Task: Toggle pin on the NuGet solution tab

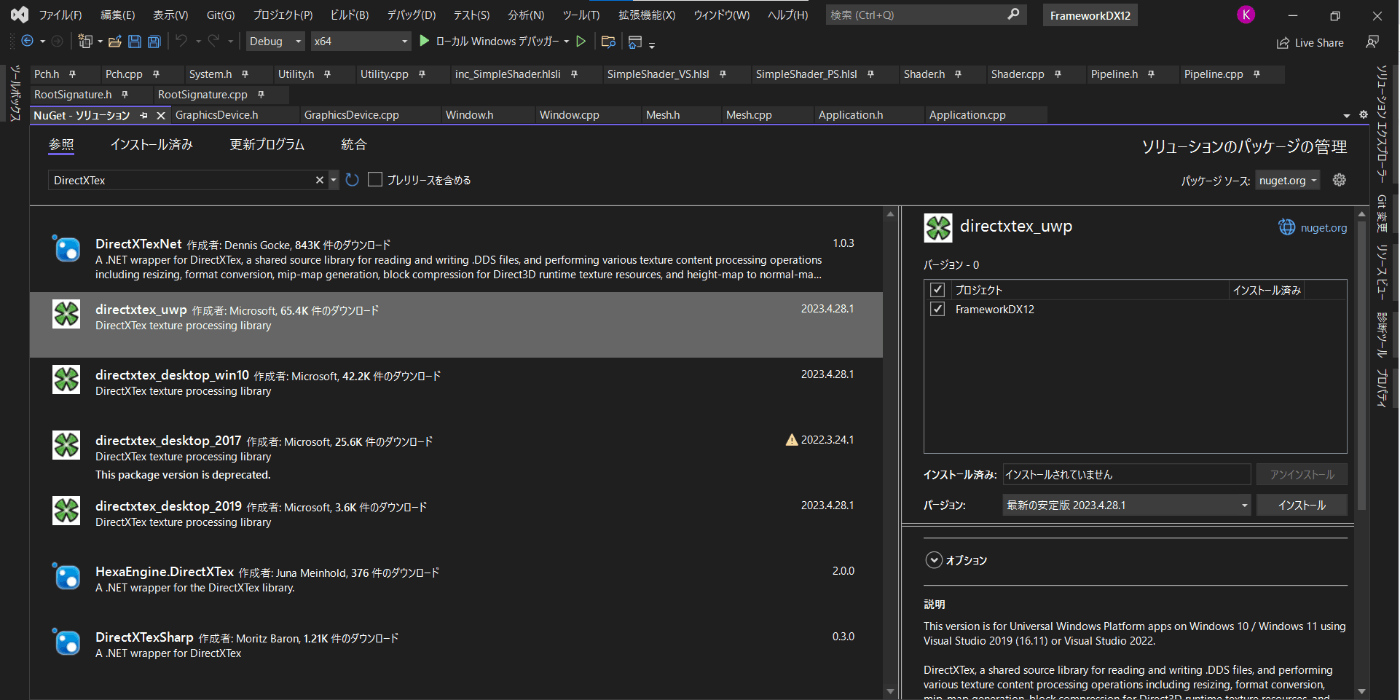Action: (144, 115)
